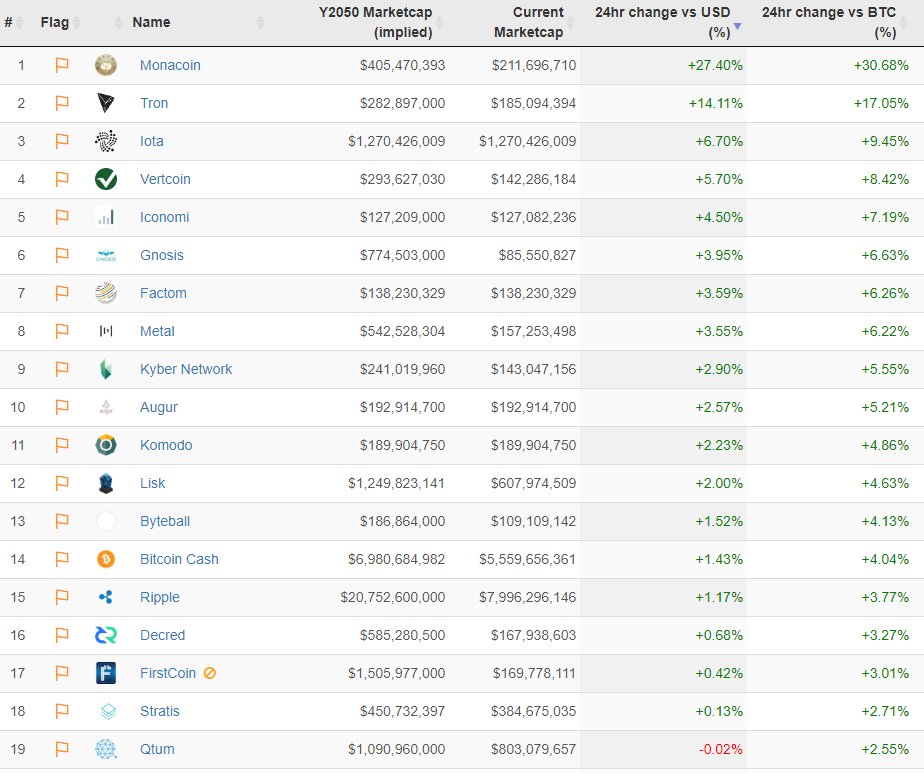
Task: Click the Factom logo icon
Action: point(106,293)
